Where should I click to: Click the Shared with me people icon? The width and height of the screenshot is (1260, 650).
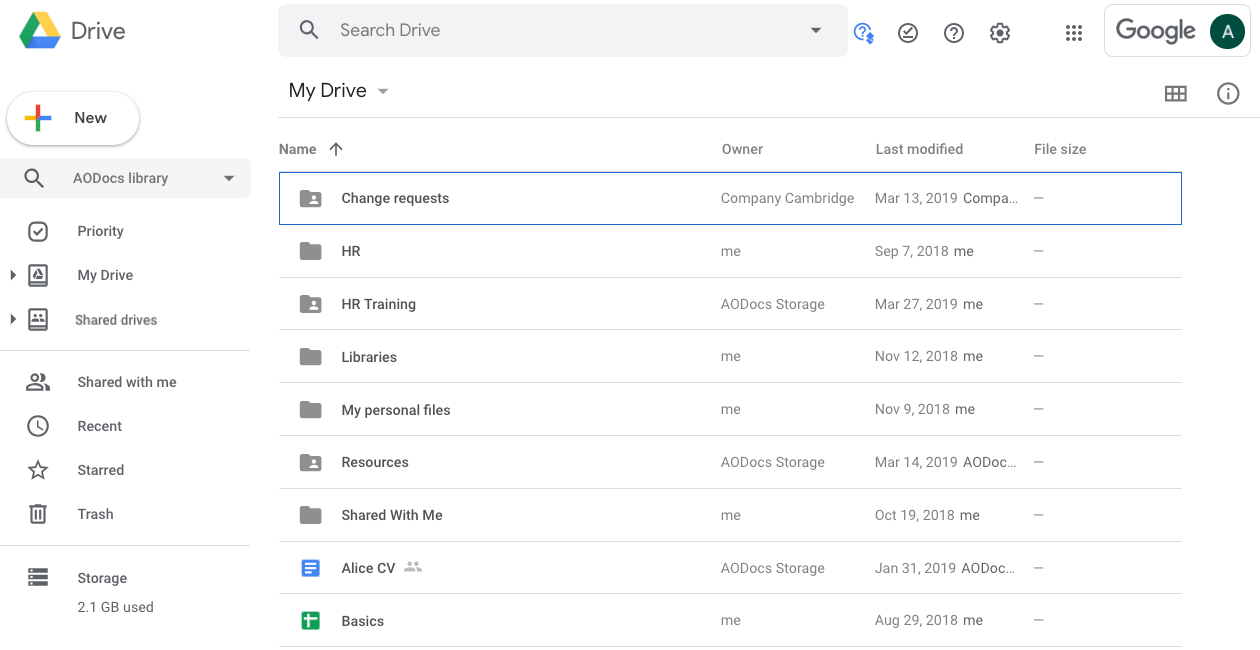(x=38, y=382)
